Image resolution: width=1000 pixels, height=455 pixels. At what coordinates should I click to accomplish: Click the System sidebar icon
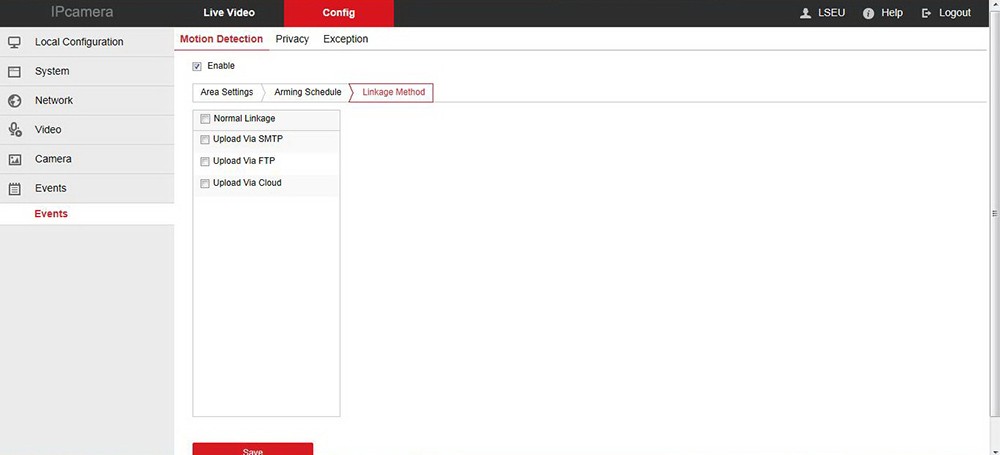(x=14, y=72)
